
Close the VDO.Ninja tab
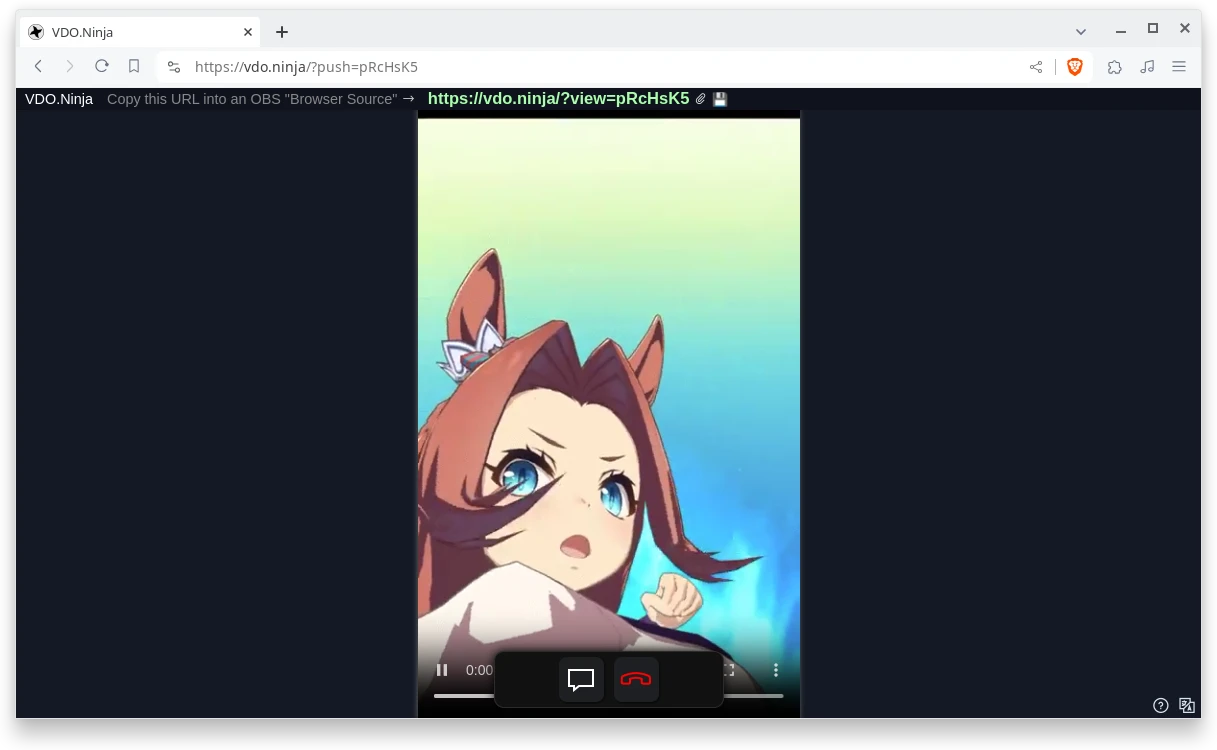(x=248, y=32)
